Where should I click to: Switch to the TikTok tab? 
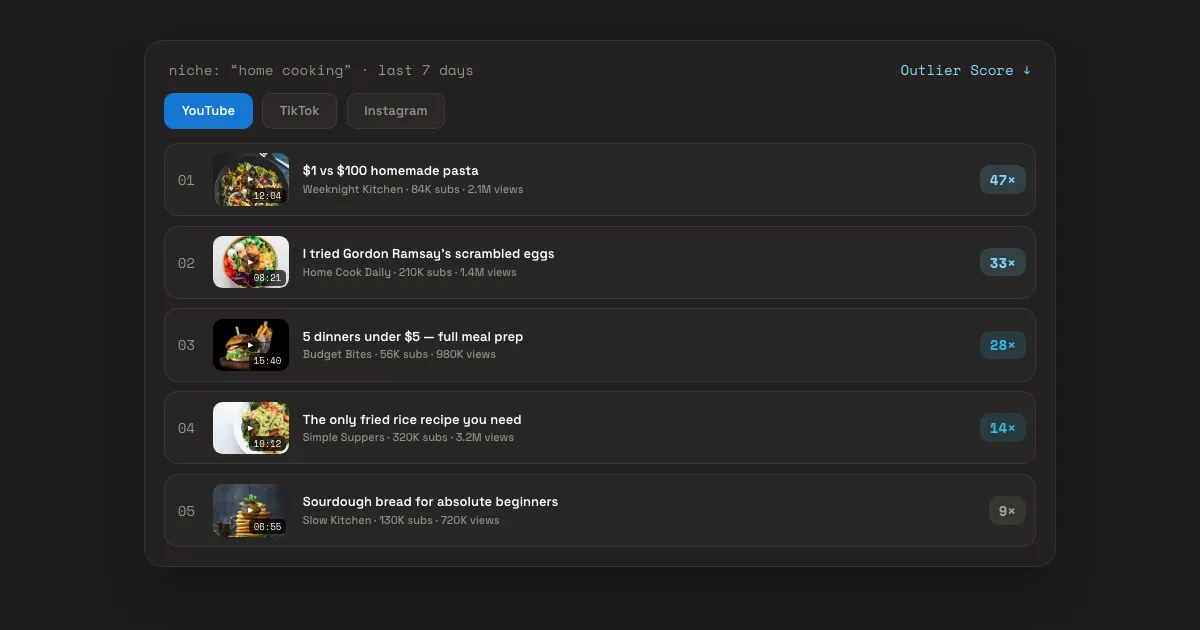pos(299,111)
